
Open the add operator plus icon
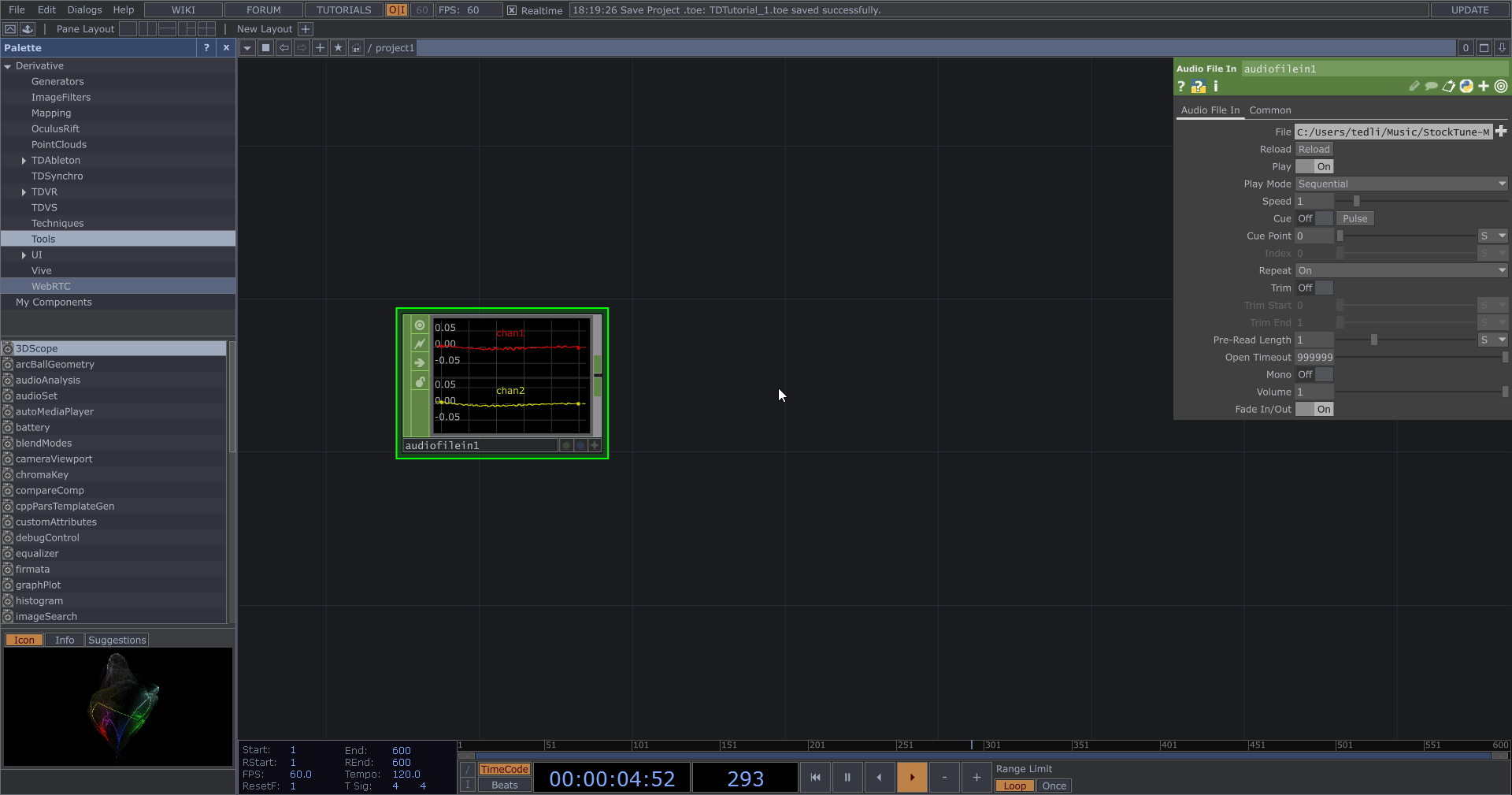320,48
